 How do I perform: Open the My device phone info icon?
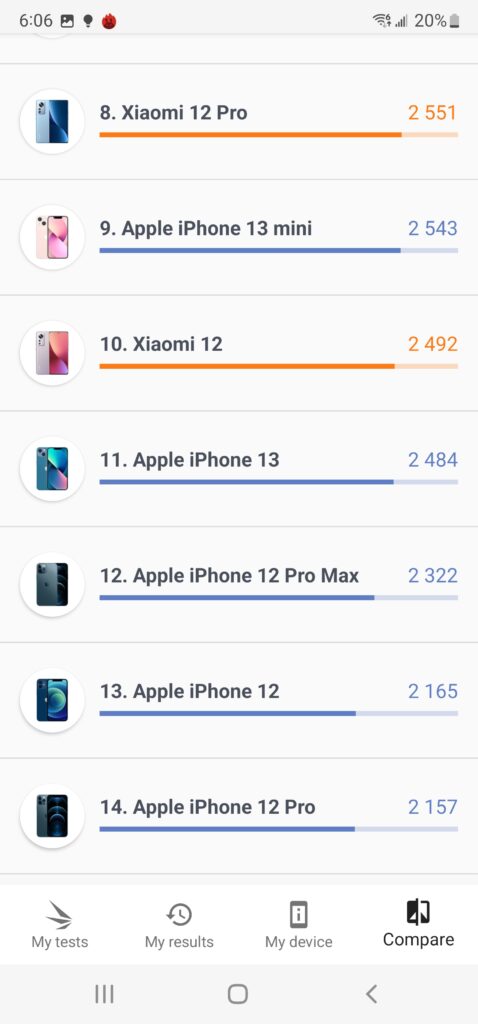tap(298, 915)
